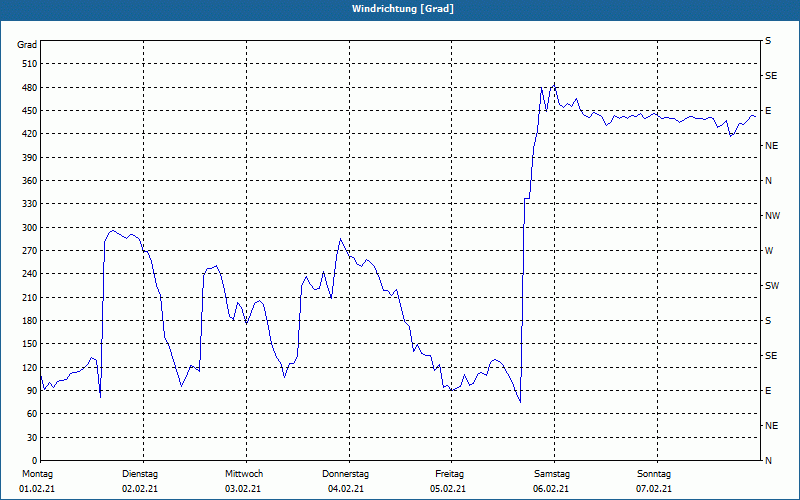Viewport: 800px width, 500px height.
Task: Select the 90 value on the left axis
Action: 32,391
